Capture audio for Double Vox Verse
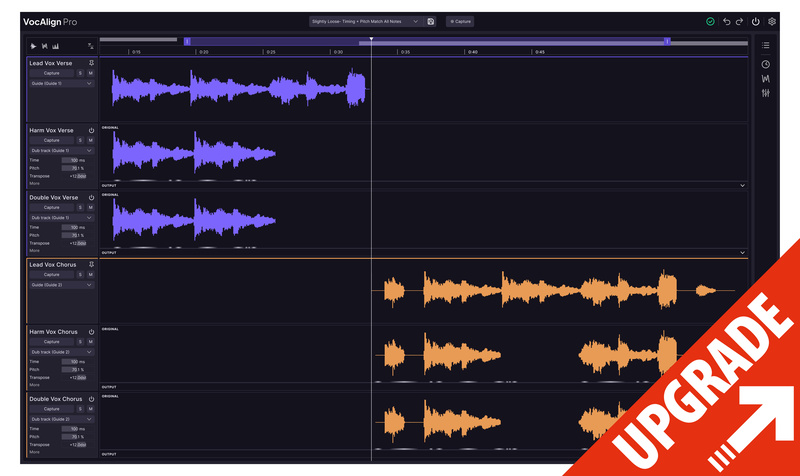Image resolution: width=800 pixels, height=476 pixels. 52,208
